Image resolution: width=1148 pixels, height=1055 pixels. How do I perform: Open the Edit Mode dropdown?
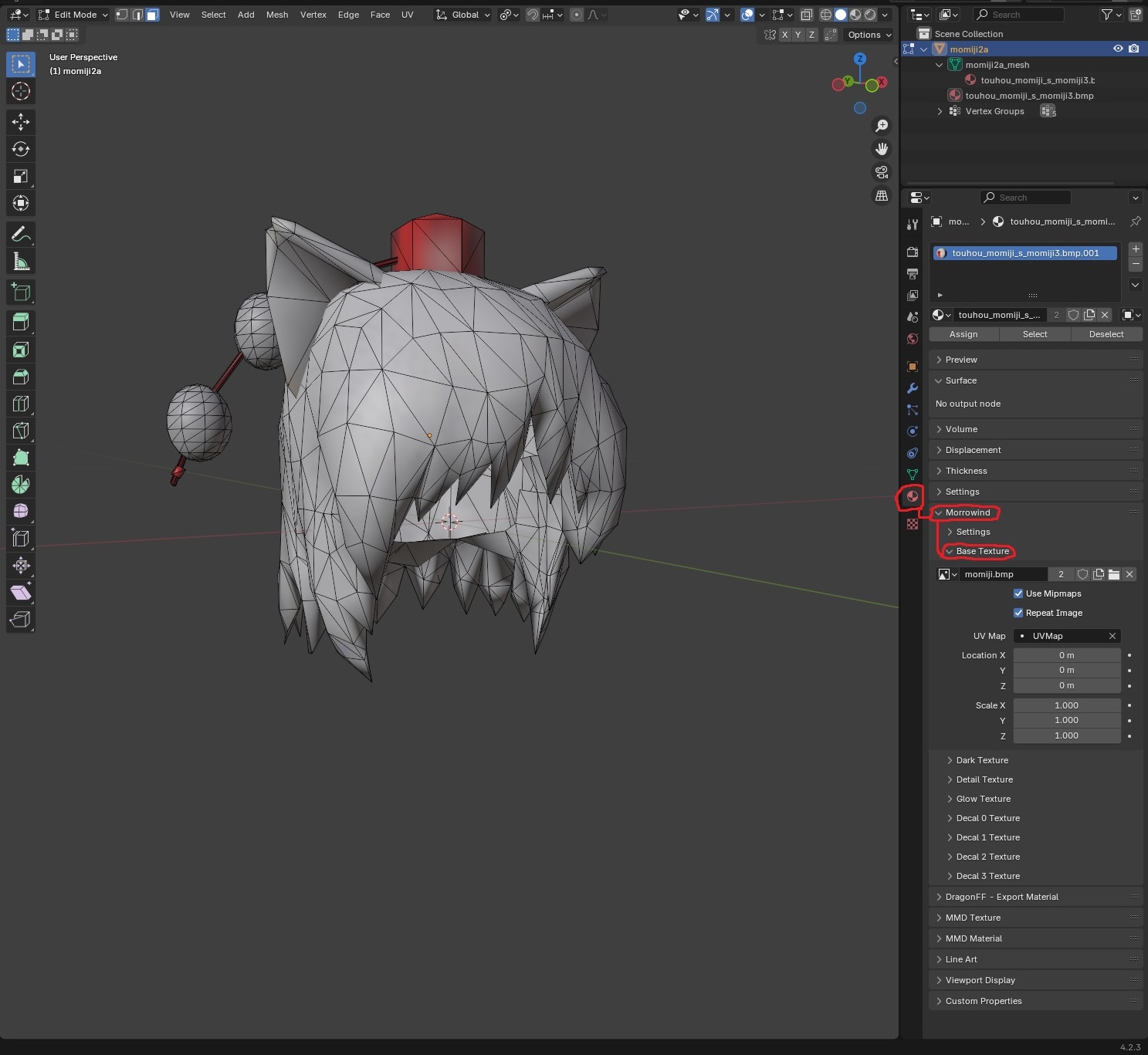(x=74, y=15)
